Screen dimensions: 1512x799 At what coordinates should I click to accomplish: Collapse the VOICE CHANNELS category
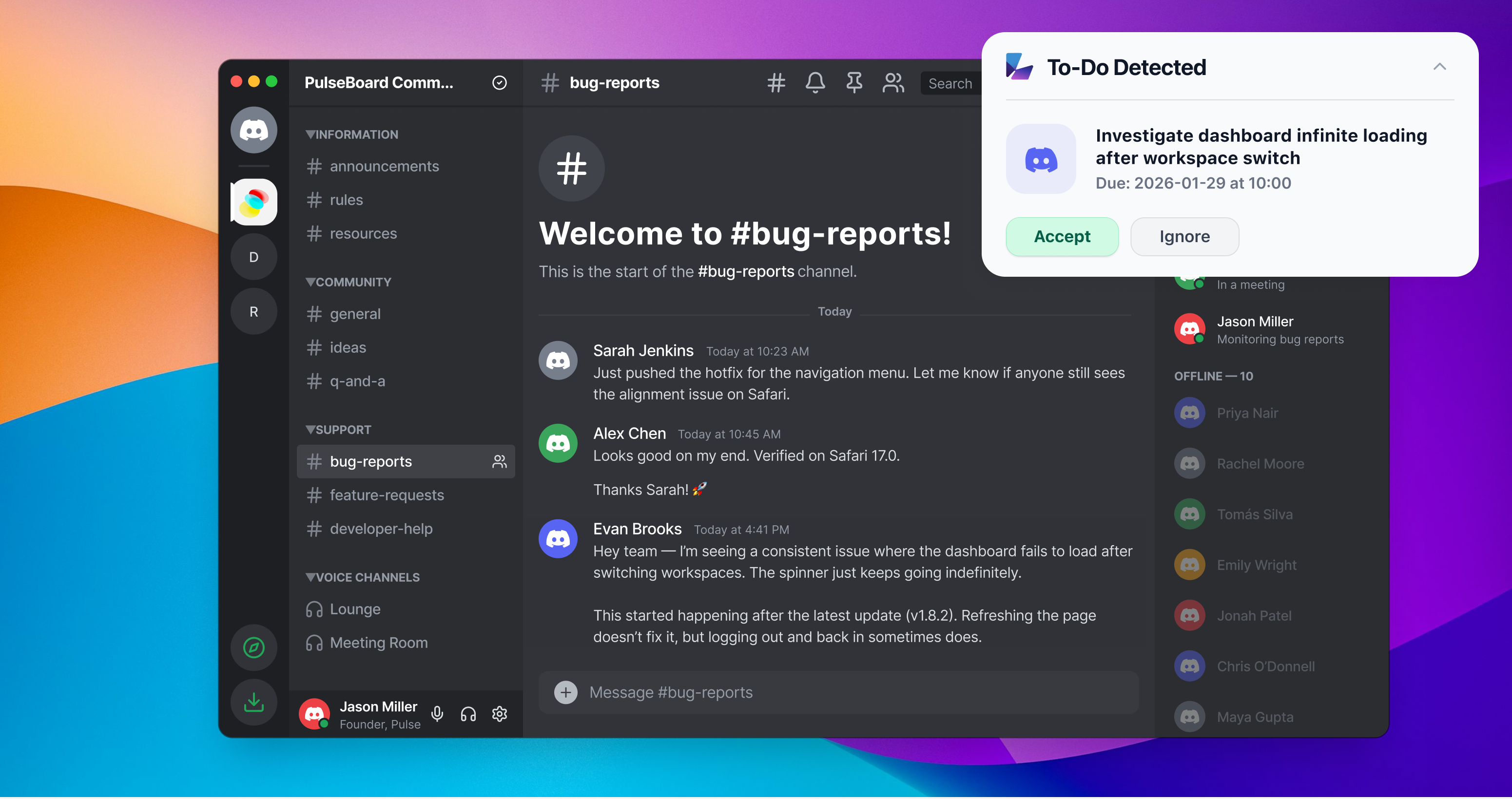(x=362, y=577)
